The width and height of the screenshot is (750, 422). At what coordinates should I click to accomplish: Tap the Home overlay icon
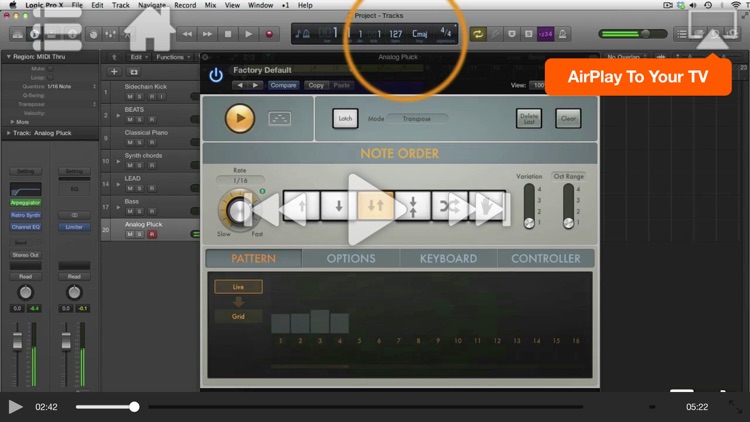coord(149,29)
